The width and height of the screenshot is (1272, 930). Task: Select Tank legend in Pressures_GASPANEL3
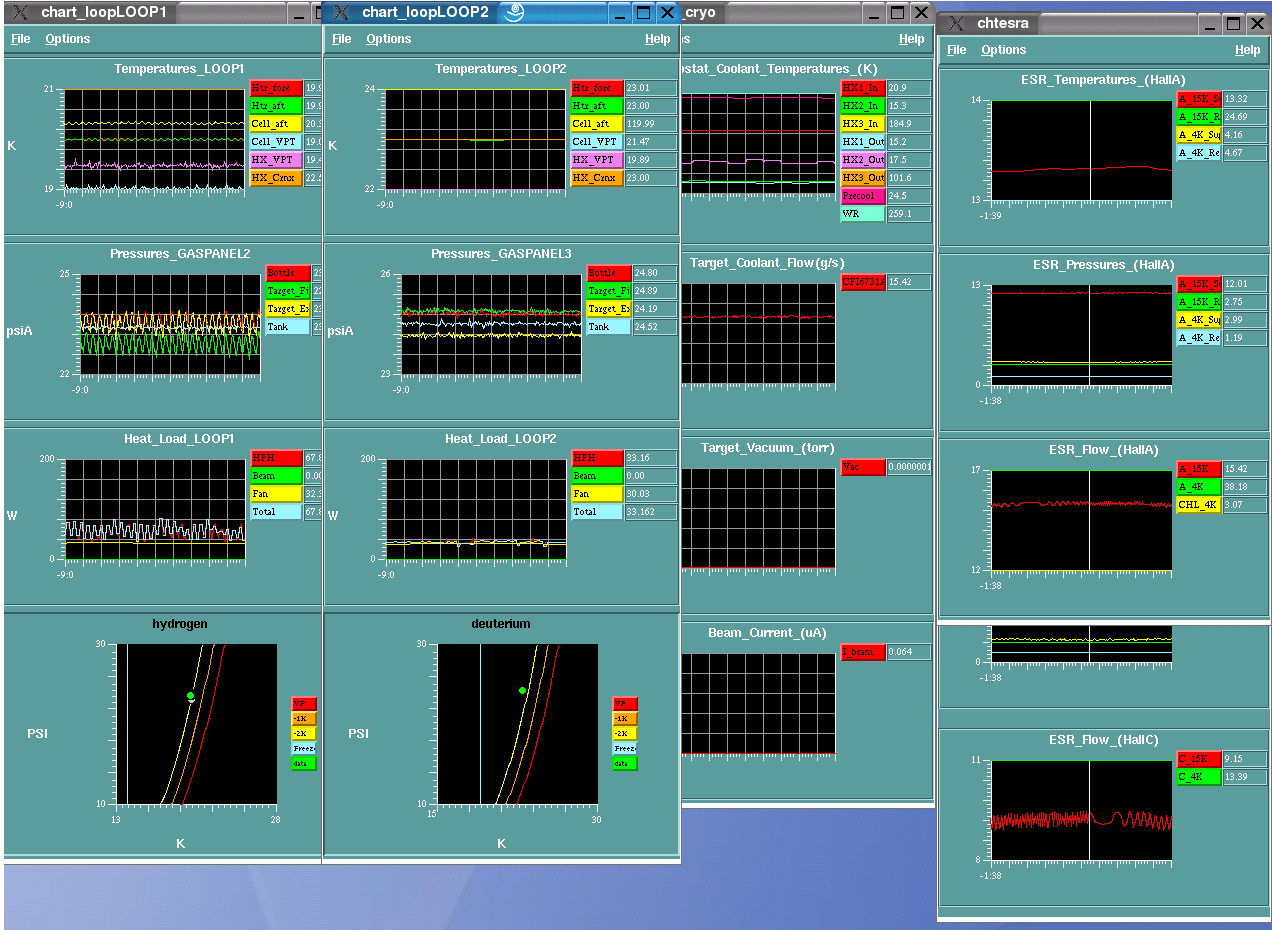click(609, 327)
